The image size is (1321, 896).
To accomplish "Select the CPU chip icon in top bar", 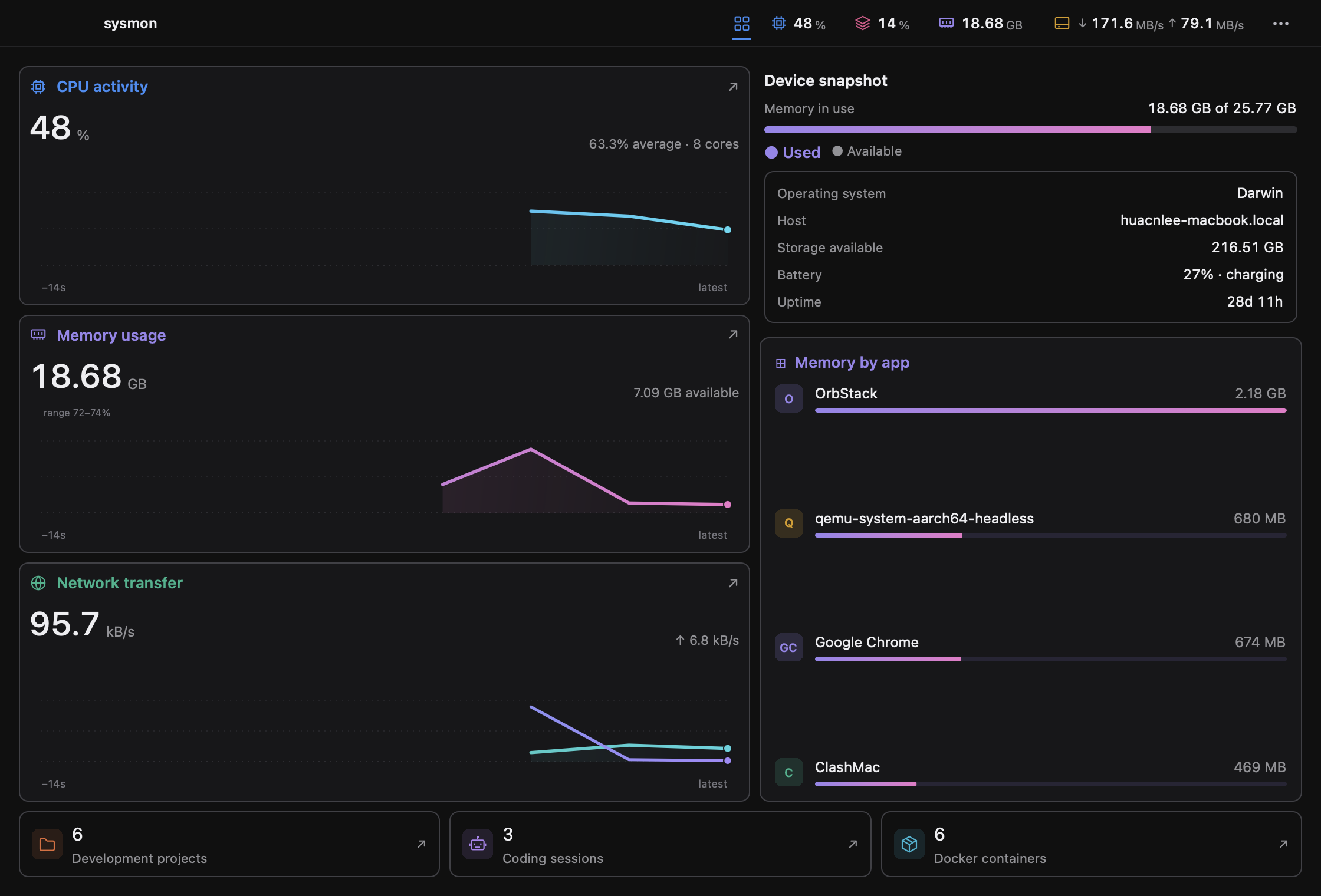I will [x=778, y=23].
